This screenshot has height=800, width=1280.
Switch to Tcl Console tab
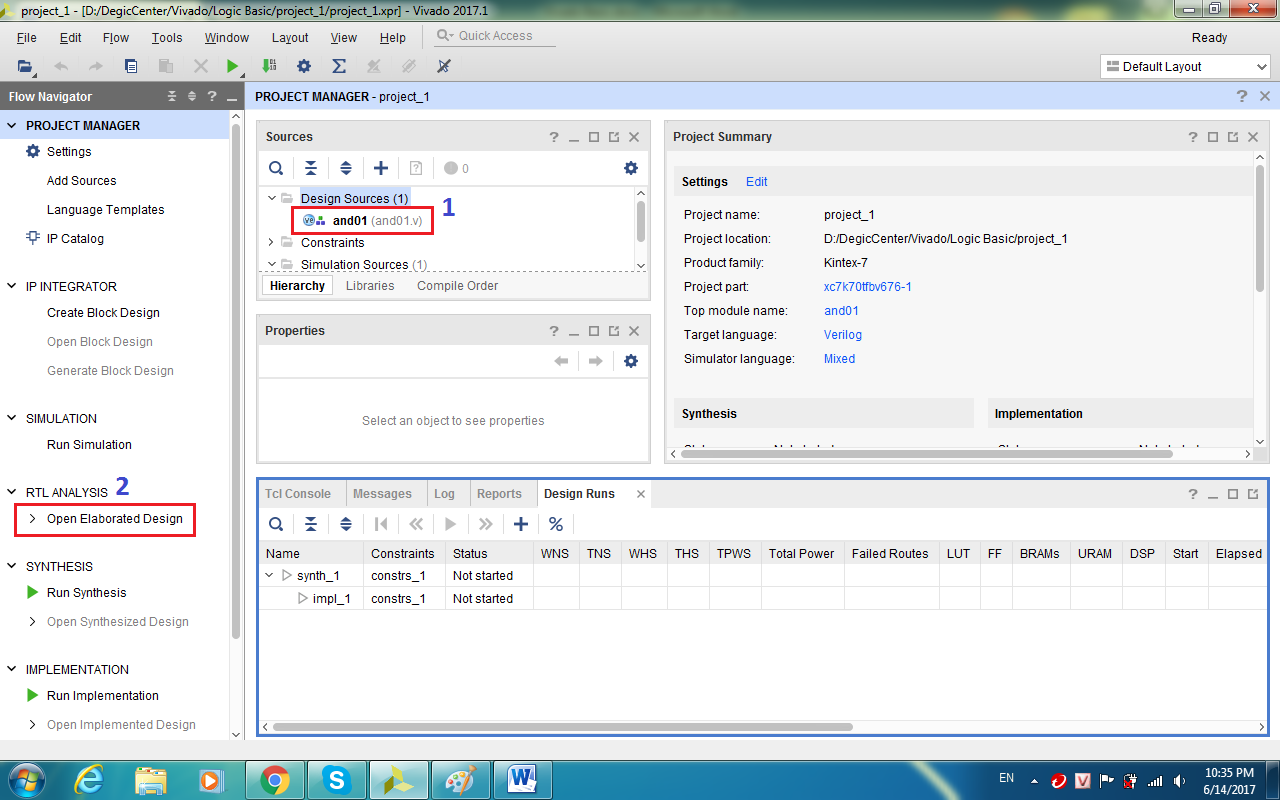pyautogui.click(x=298, y=494)
